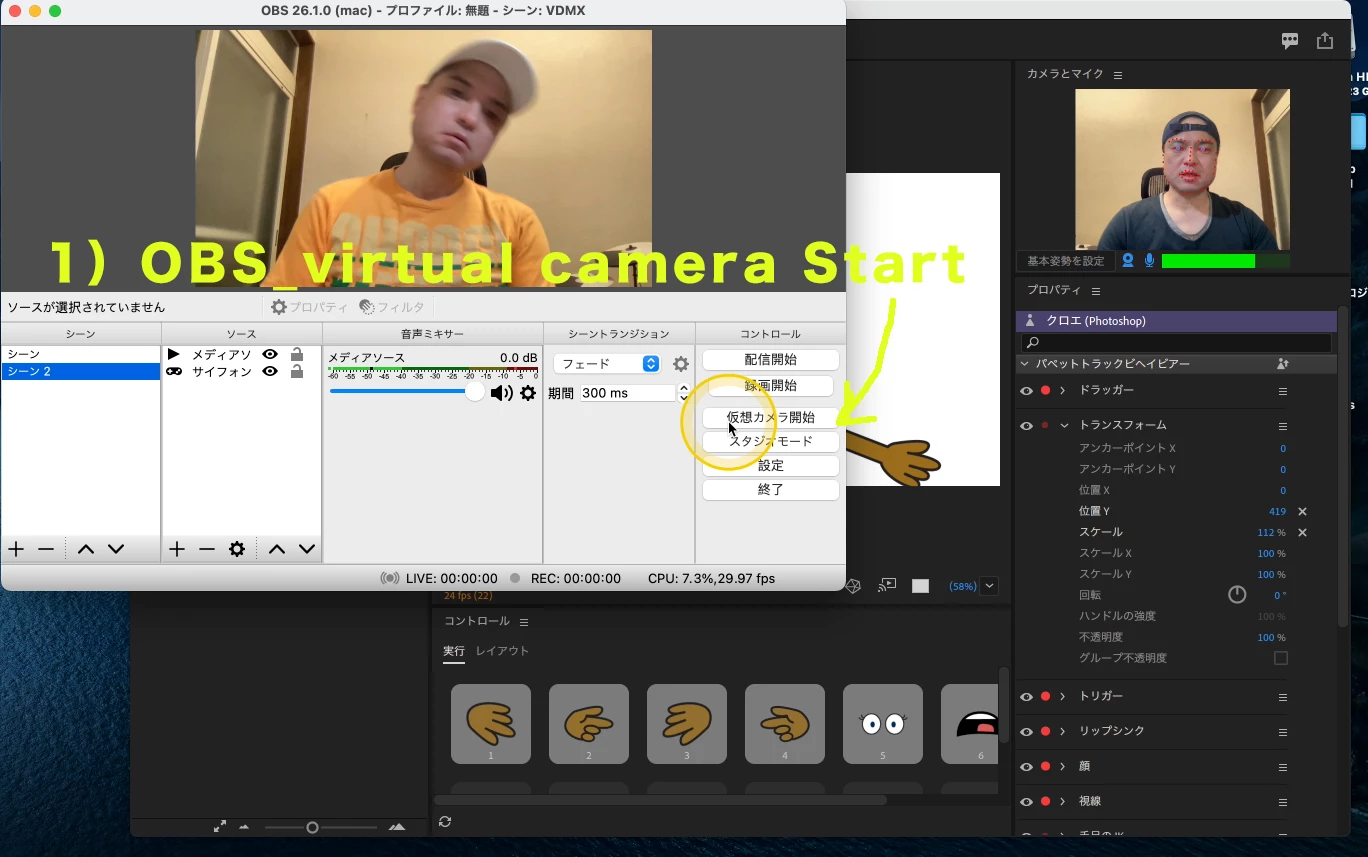Click the zoom-in mountain icon in the timeline footer
This screenshot has height=857, width=1368.
[397, 827]
